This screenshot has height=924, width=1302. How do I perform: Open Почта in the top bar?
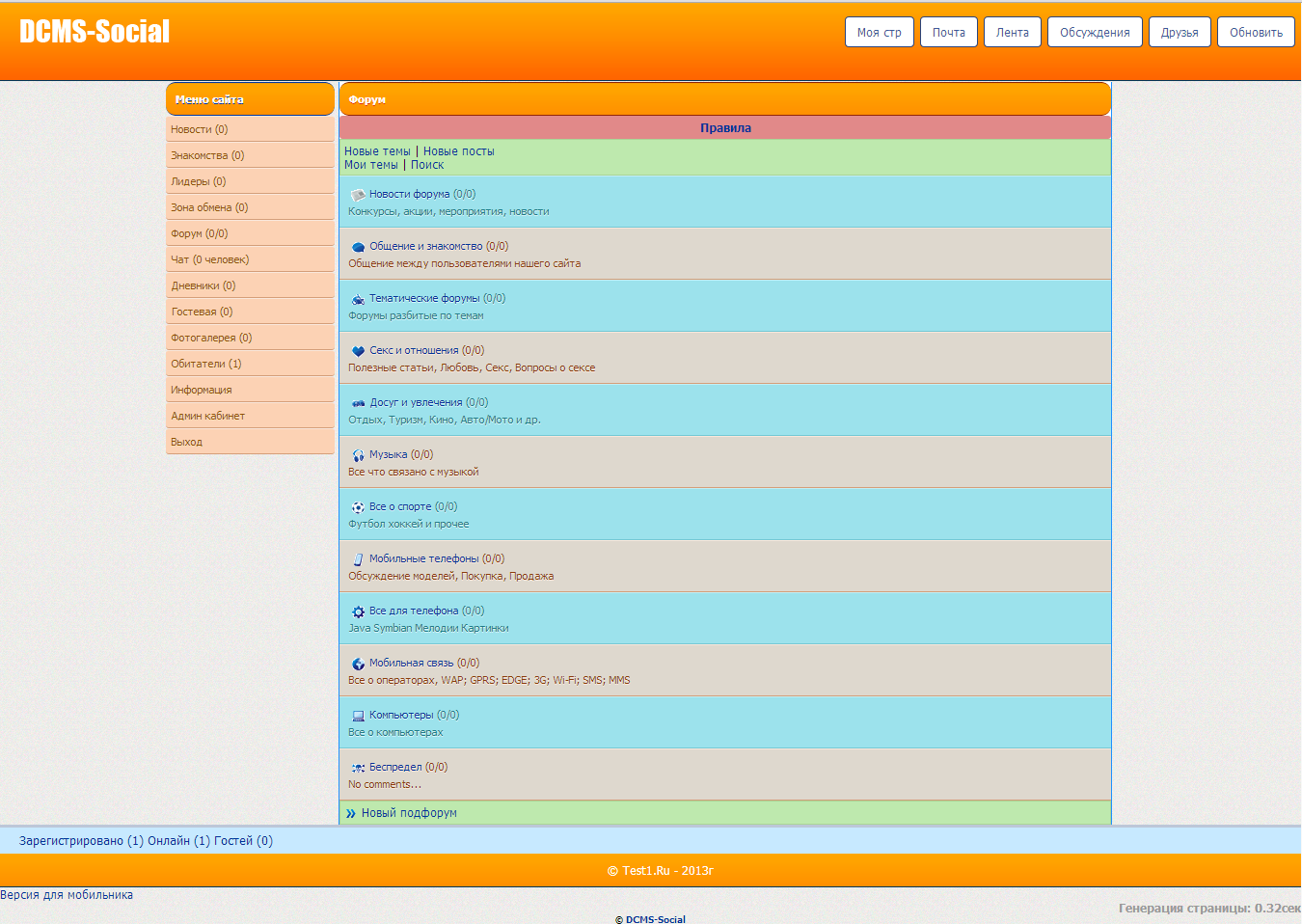pyautogui.click(x=949, y=32)
